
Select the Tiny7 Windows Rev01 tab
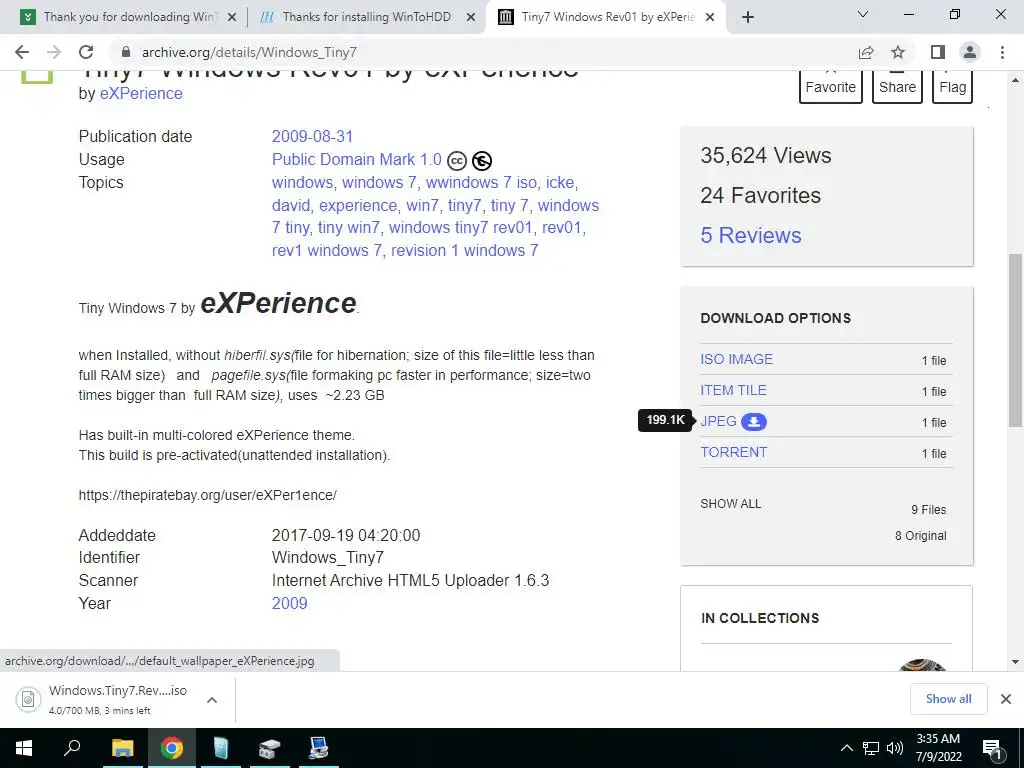607,17
